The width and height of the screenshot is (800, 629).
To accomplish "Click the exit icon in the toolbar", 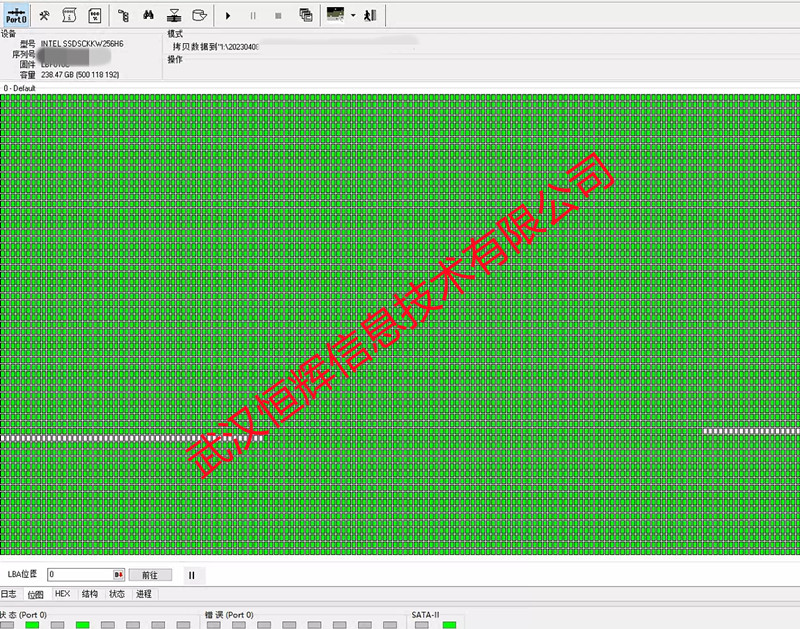I will (x=370, y=16).
